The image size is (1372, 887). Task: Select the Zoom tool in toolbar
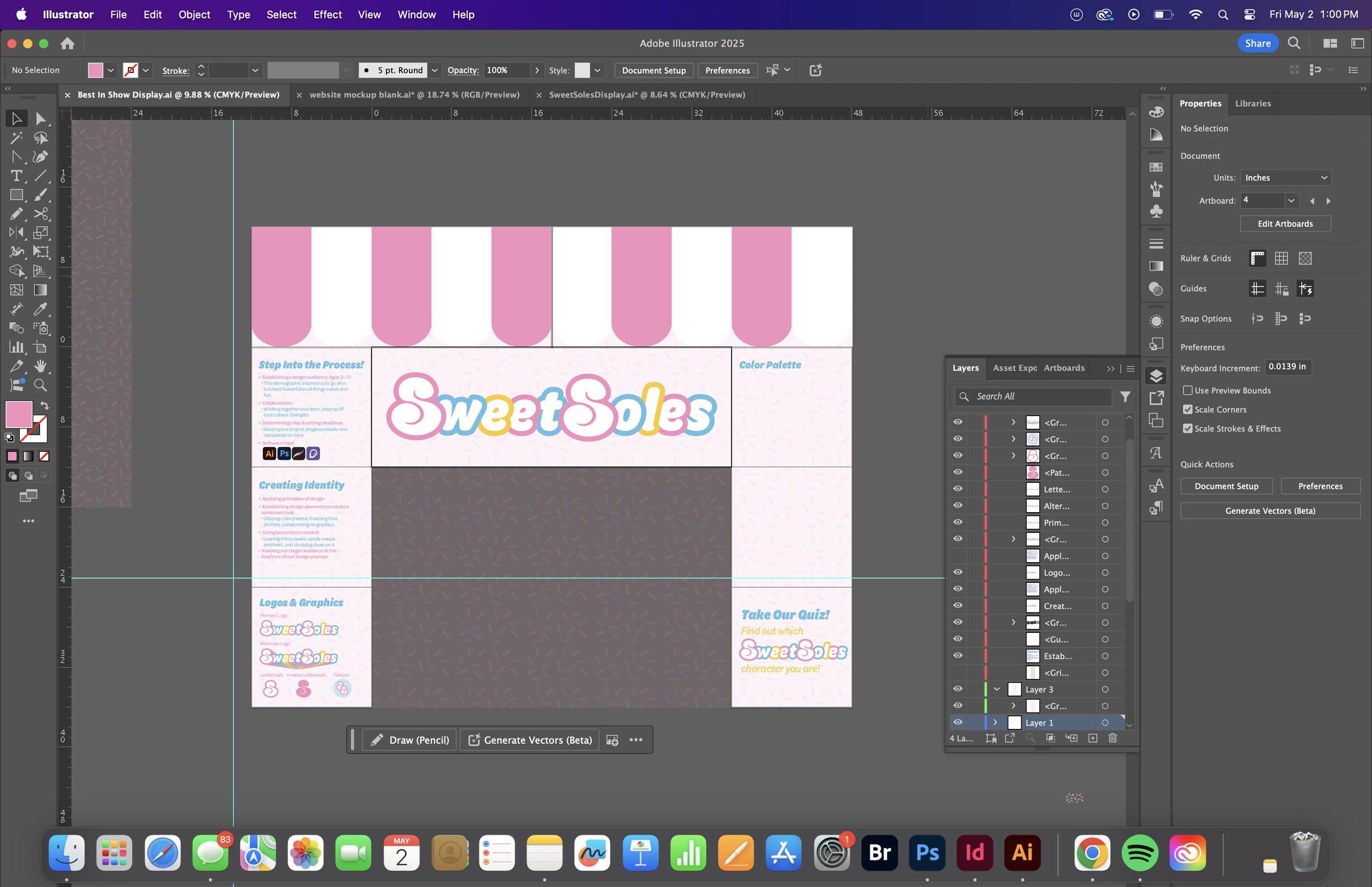(x=40, y=385)
